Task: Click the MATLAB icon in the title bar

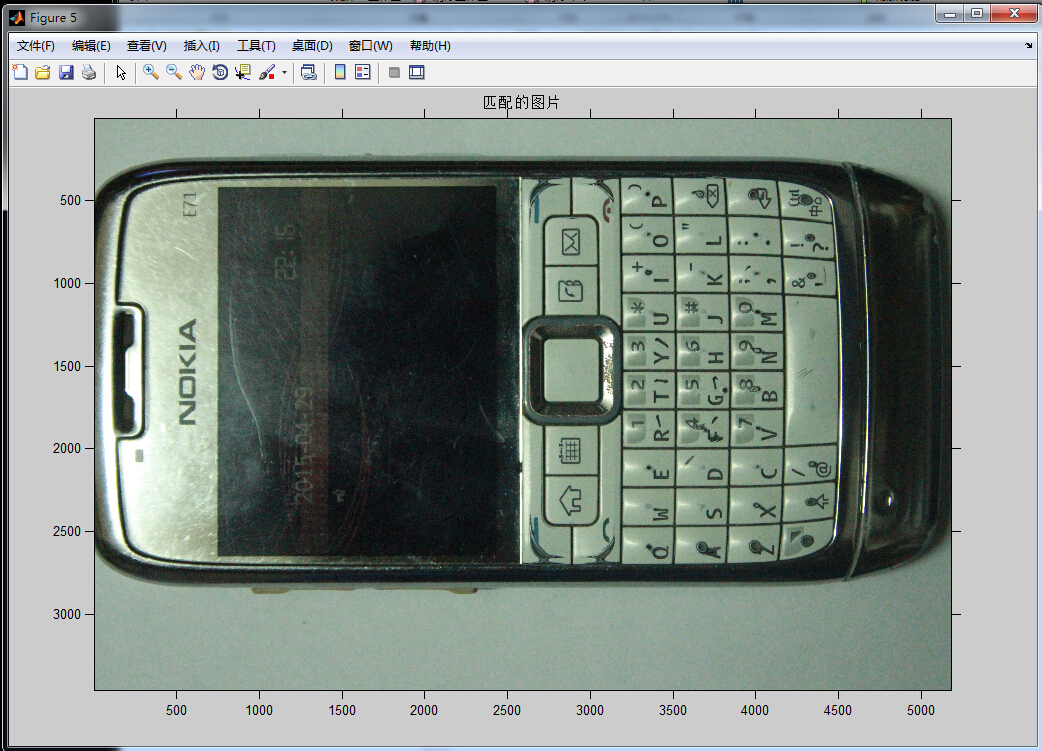Action: pyautogui.click(x=17, y=18)
